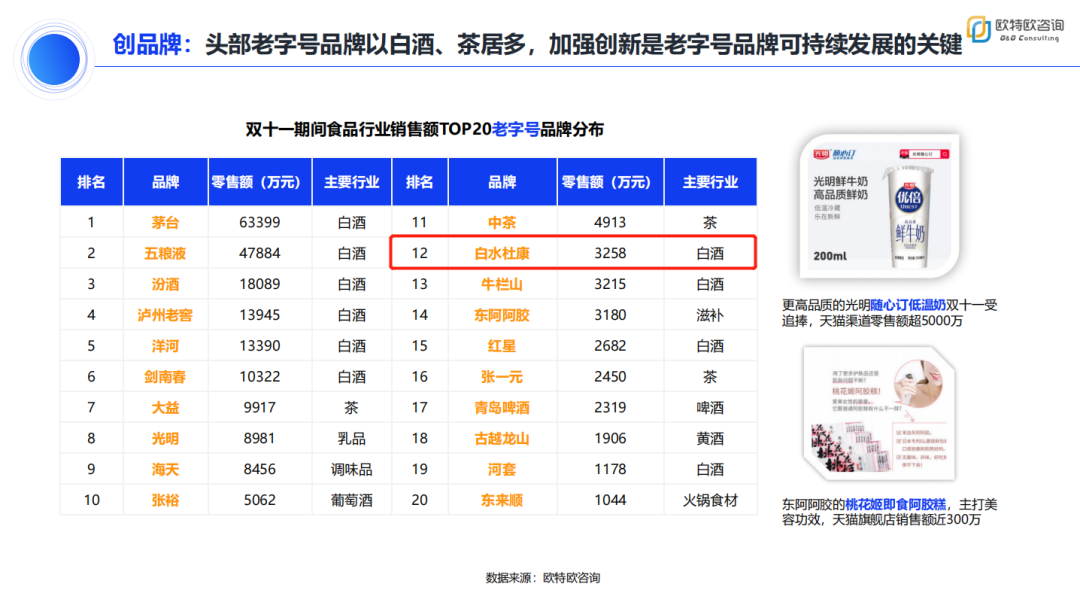Screen dimensions: 1080x599
Task: Click brand name 东阿阿胶 in table
Action: (x=502, y=315)
